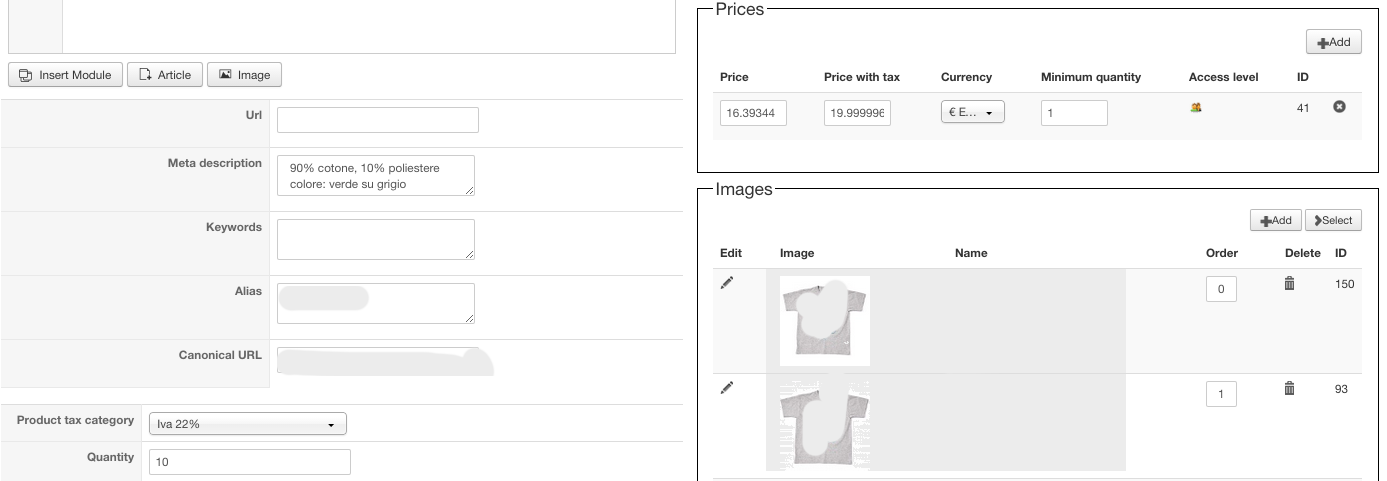The width and height of the screenshot is (1387, 481).
Task: Open the Currency dropdown
Action: click(x=972, y=113)
